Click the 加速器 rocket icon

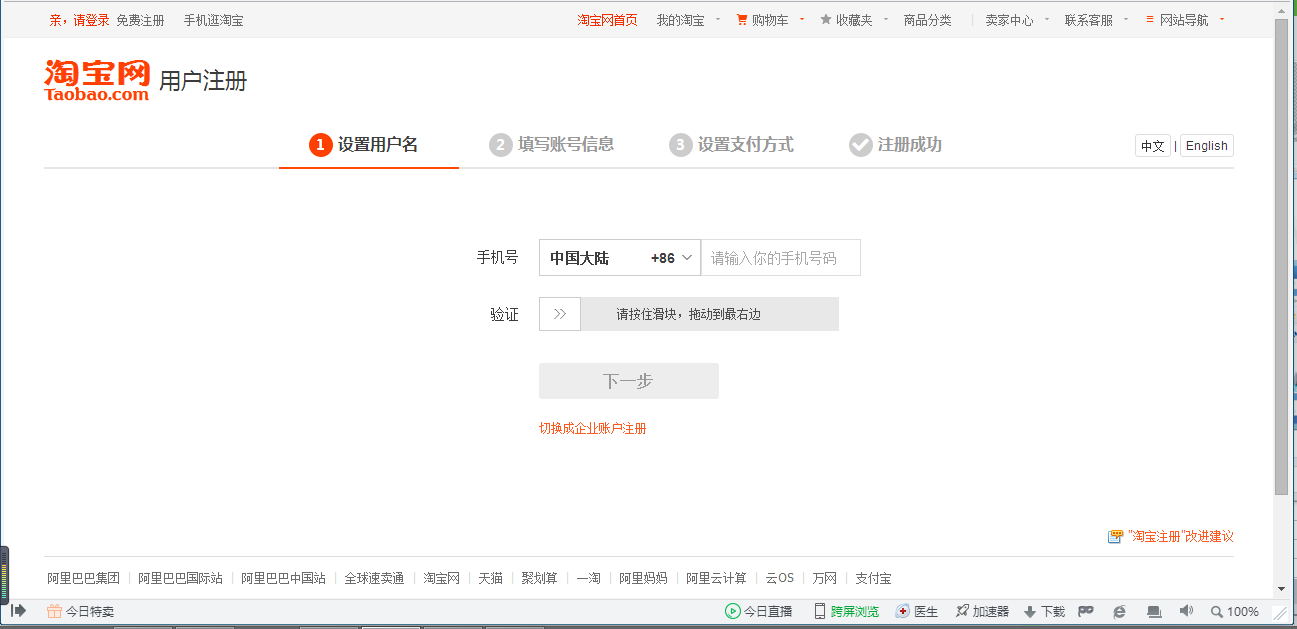point(962,611)
